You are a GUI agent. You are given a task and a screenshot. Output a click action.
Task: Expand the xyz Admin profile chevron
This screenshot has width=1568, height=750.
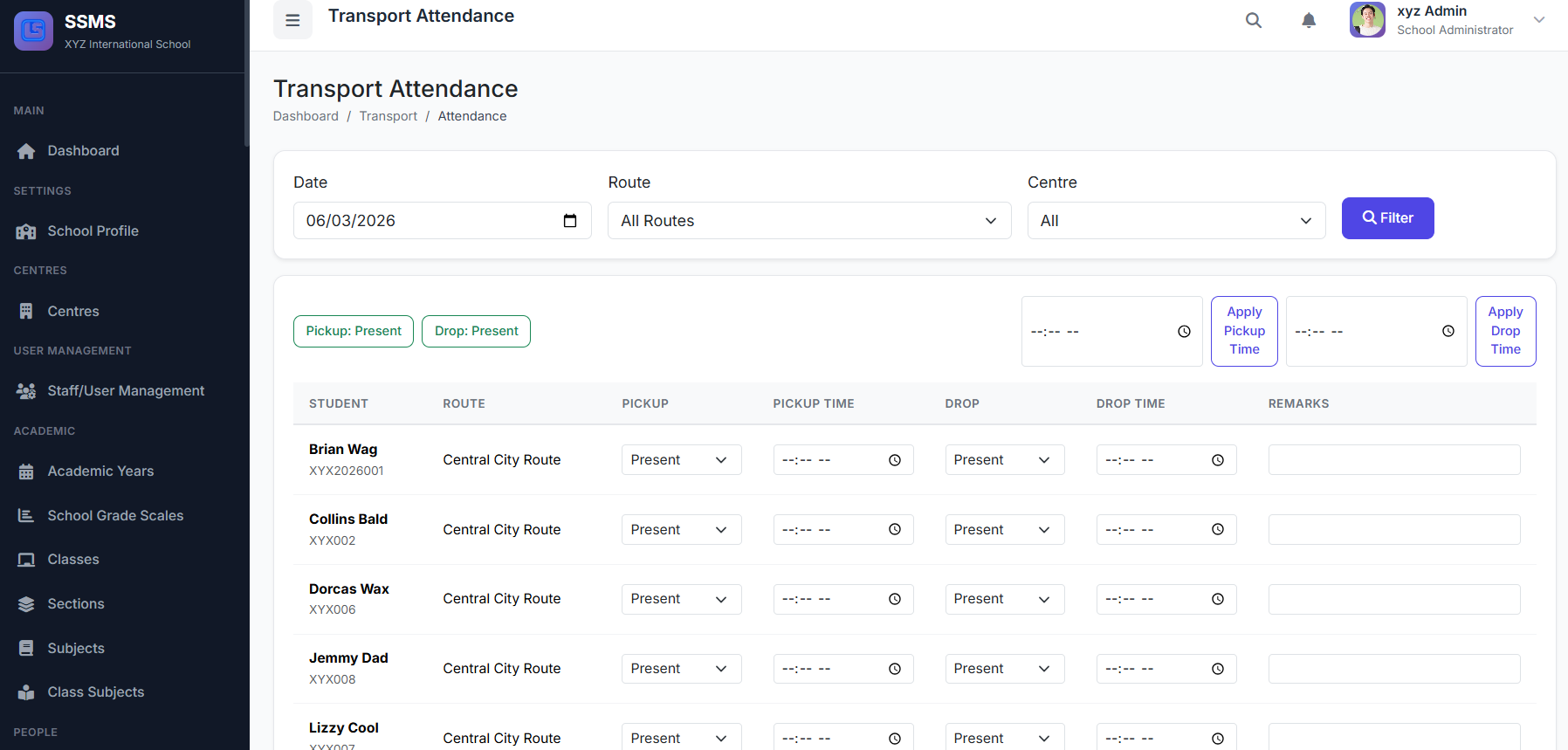(1539, 20)
